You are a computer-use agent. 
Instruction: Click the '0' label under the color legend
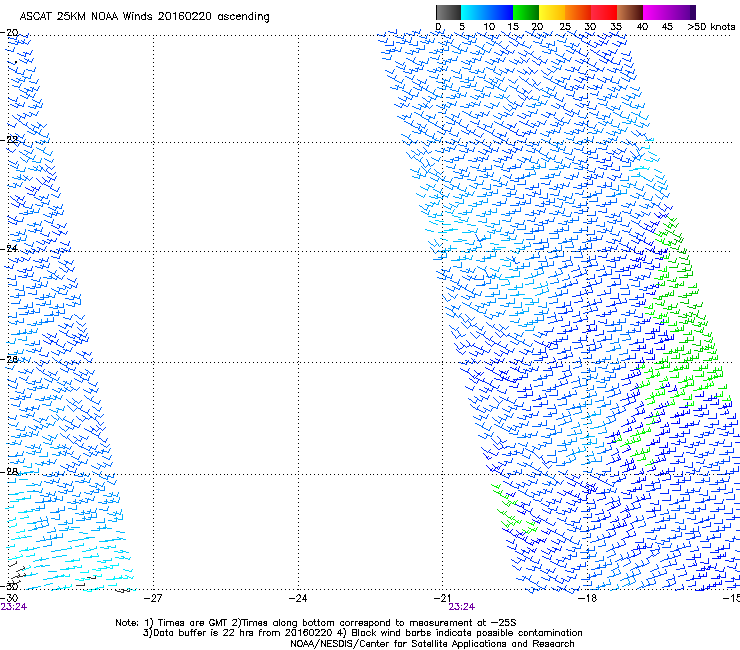point(438,26)
